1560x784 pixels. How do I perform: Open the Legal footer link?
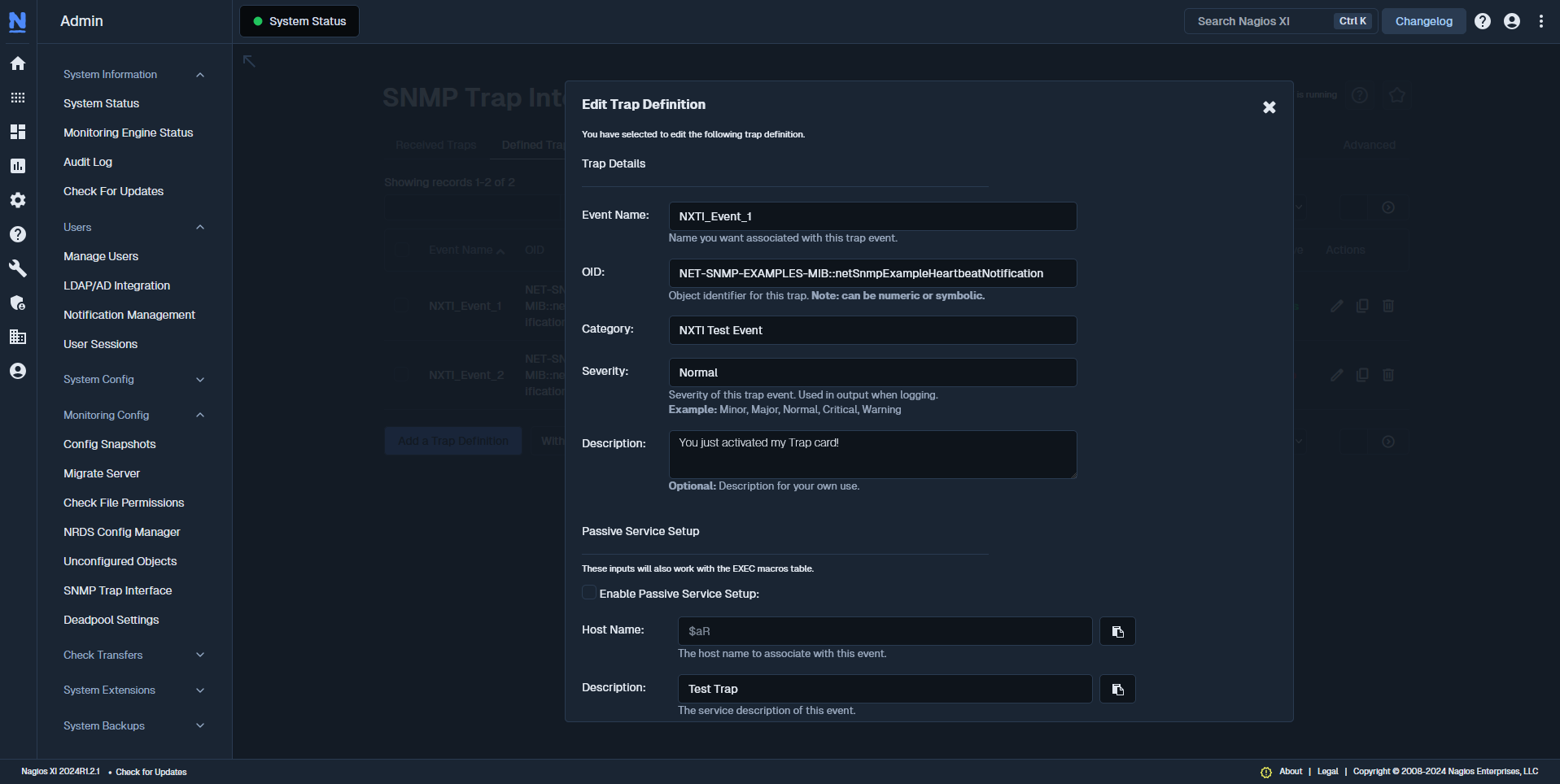click(x=1327, y=771)
